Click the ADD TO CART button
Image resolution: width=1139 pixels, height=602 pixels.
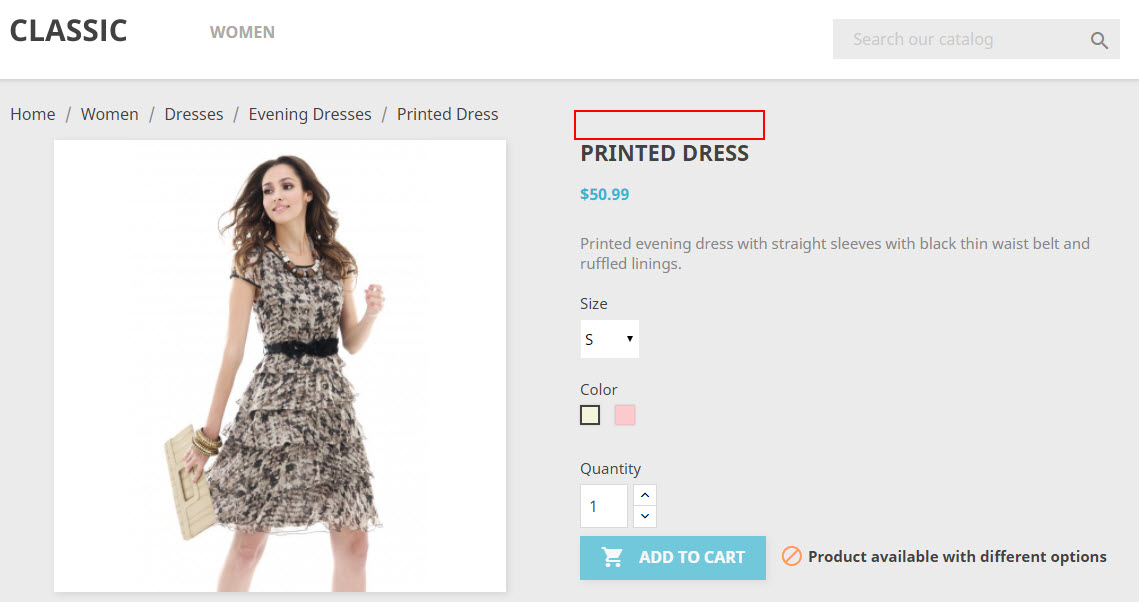[673, 558]
